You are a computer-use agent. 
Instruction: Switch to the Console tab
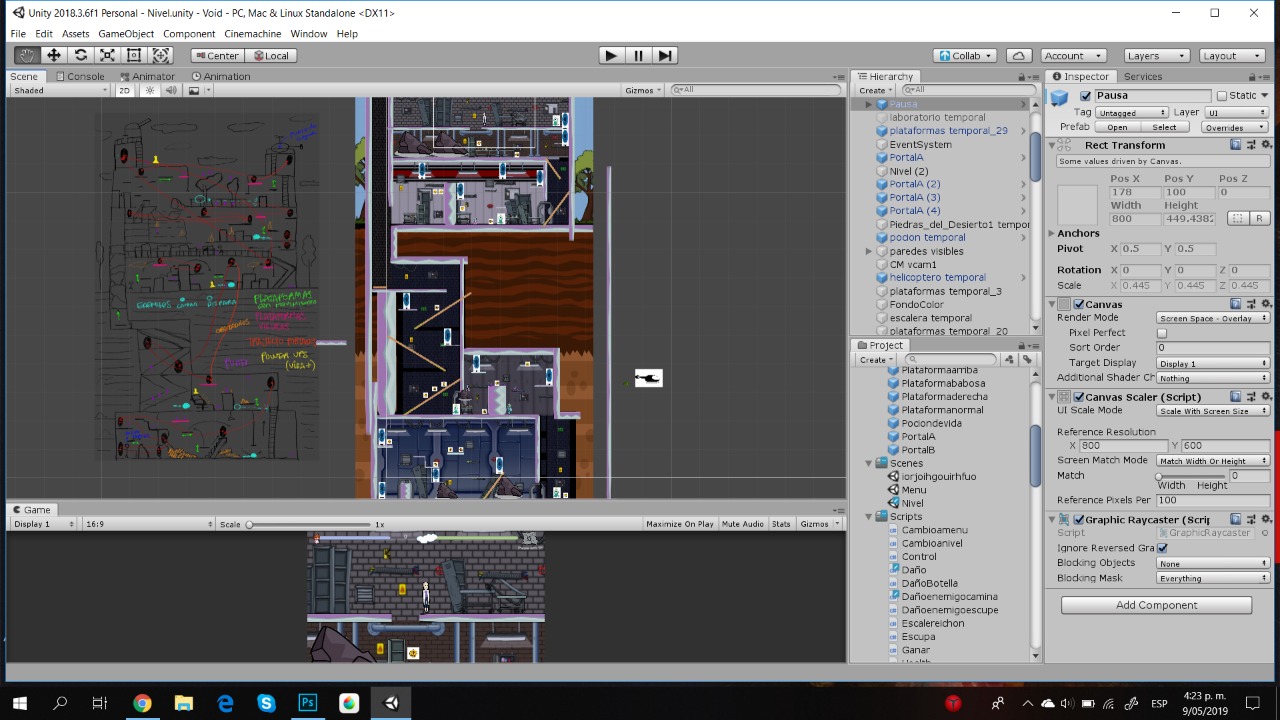click(x=79, y=76)
